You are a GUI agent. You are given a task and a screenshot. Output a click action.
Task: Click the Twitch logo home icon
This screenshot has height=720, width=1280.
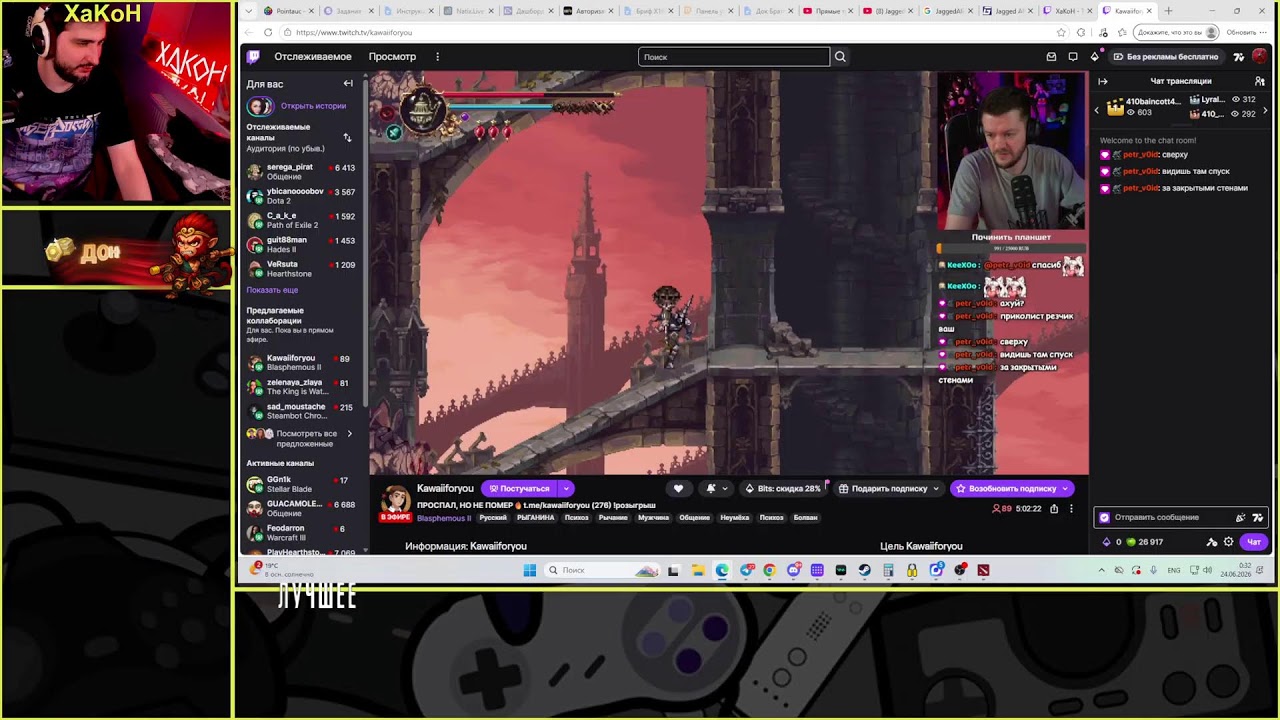254,57
